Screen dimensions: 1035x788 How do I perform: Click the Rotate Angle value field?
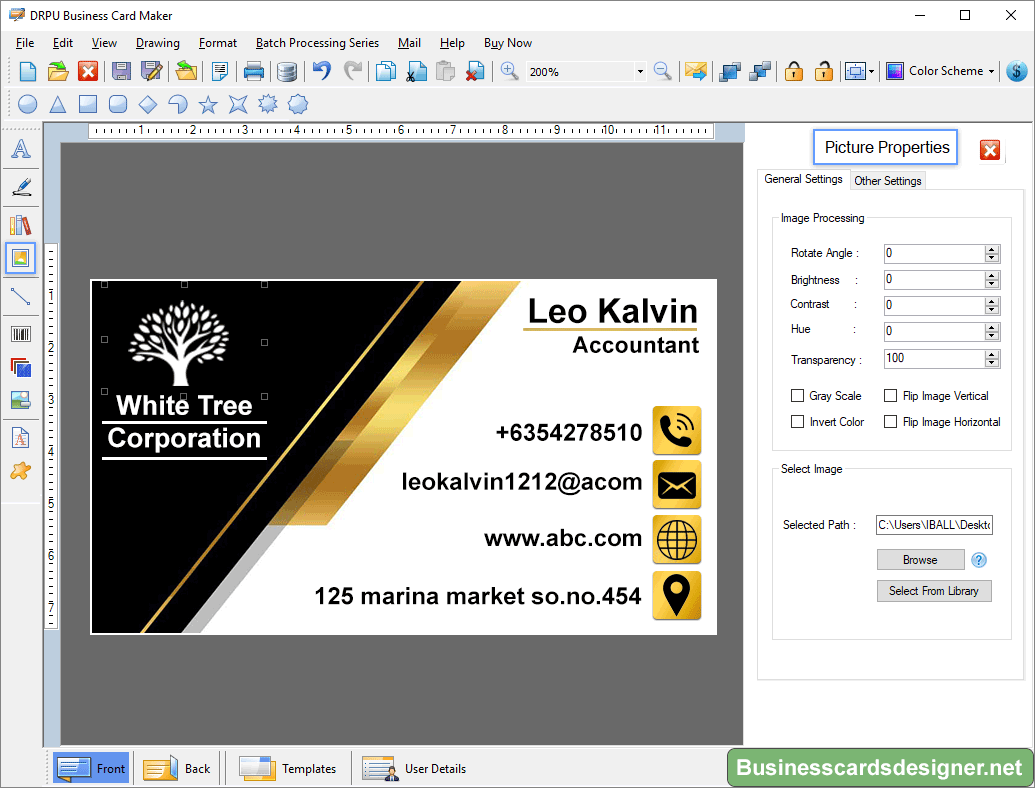(935, 253)
